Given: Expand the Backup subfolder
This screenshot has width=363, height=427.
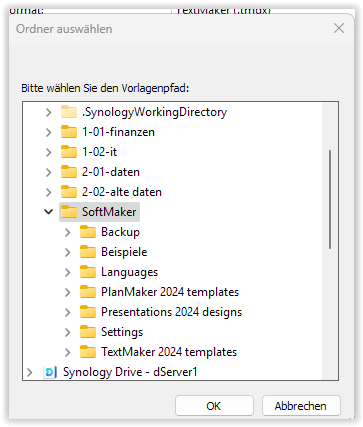Looking at the screenshot, I should point(68,232).
